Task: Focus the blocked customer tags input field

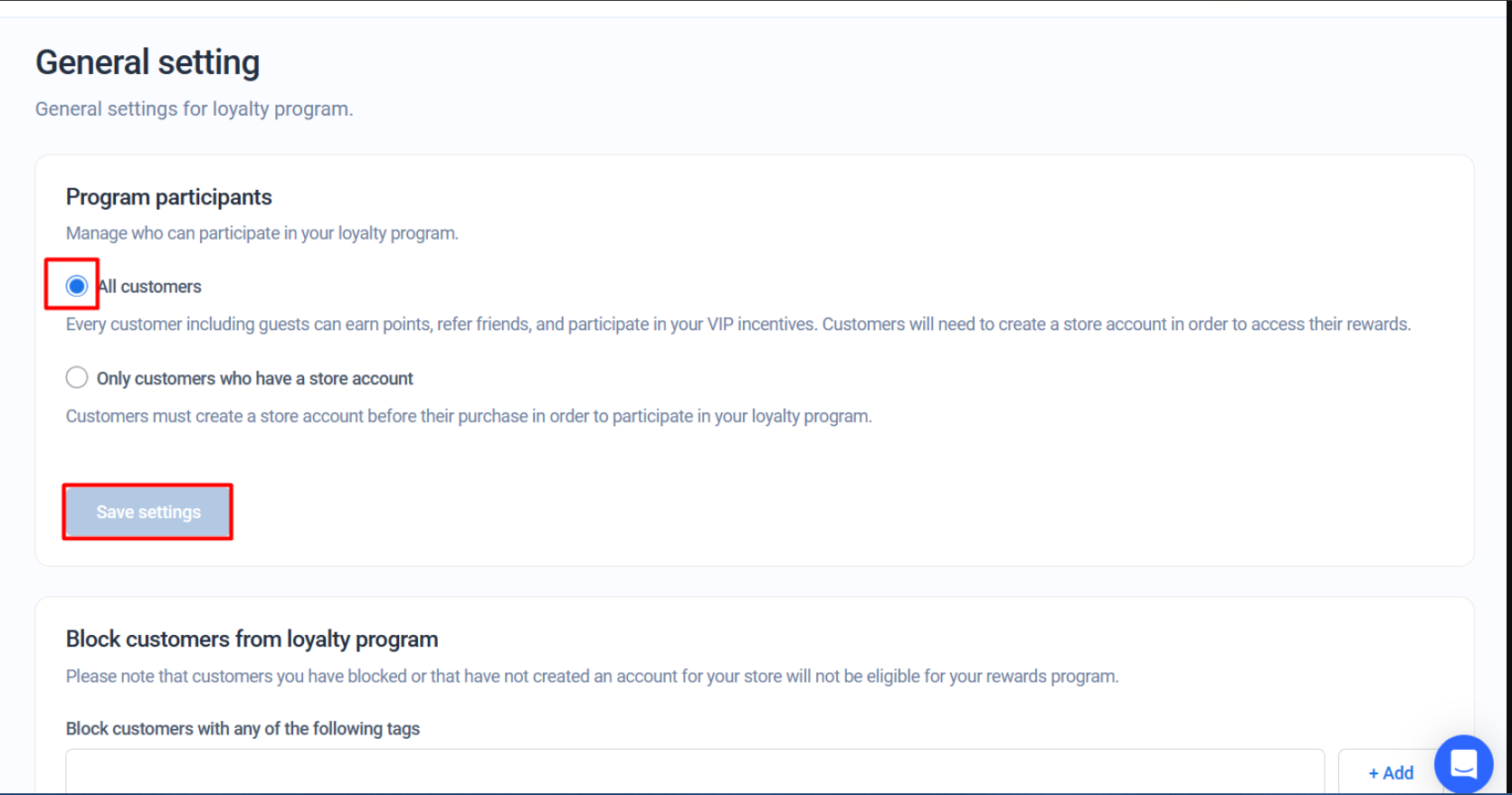Action: click(695, 771)
